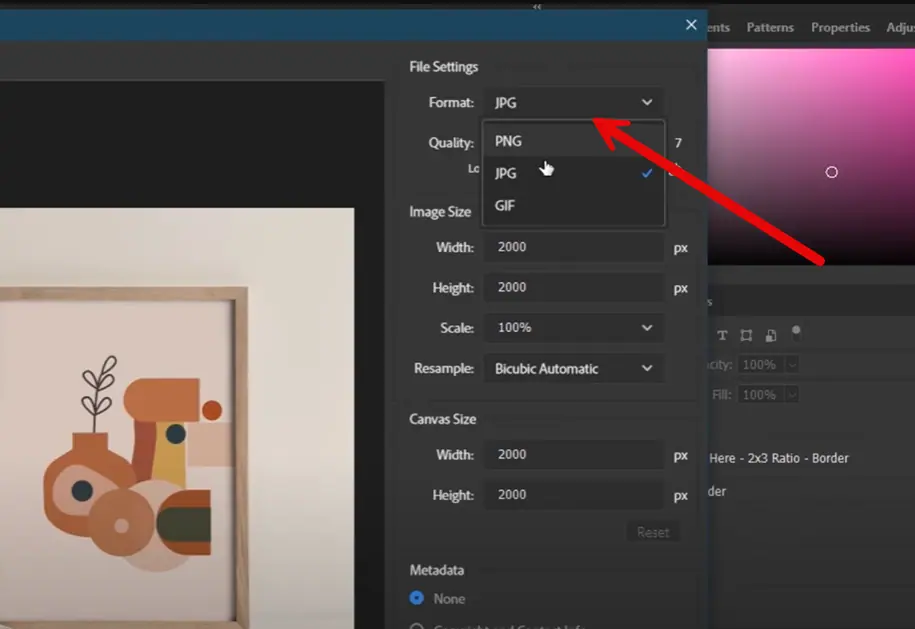Open the Resample Bicubic Automatic dropdown
This screenshot has height=629, width=915.
[x=573, y=369]
